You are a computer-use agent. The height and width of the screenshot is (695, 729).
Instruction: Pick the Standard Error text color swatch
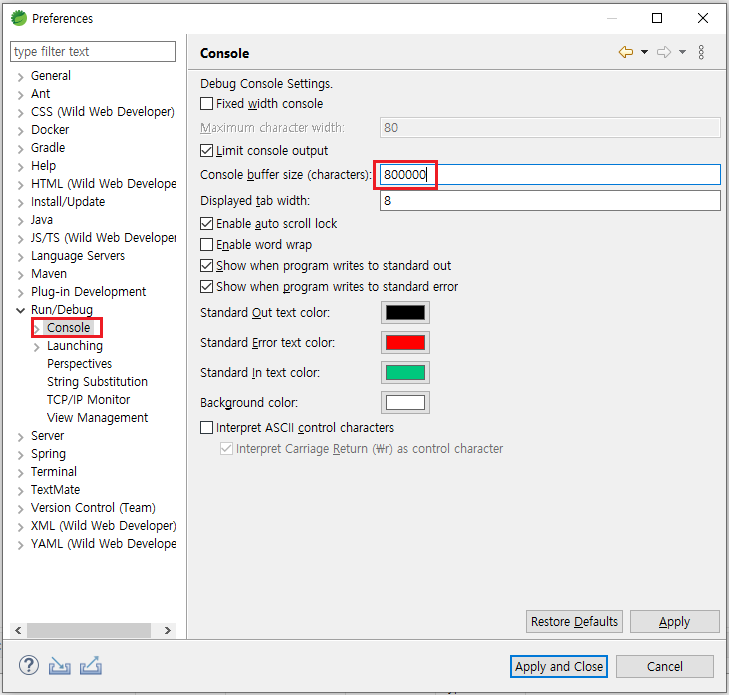[x=405, y=343]
